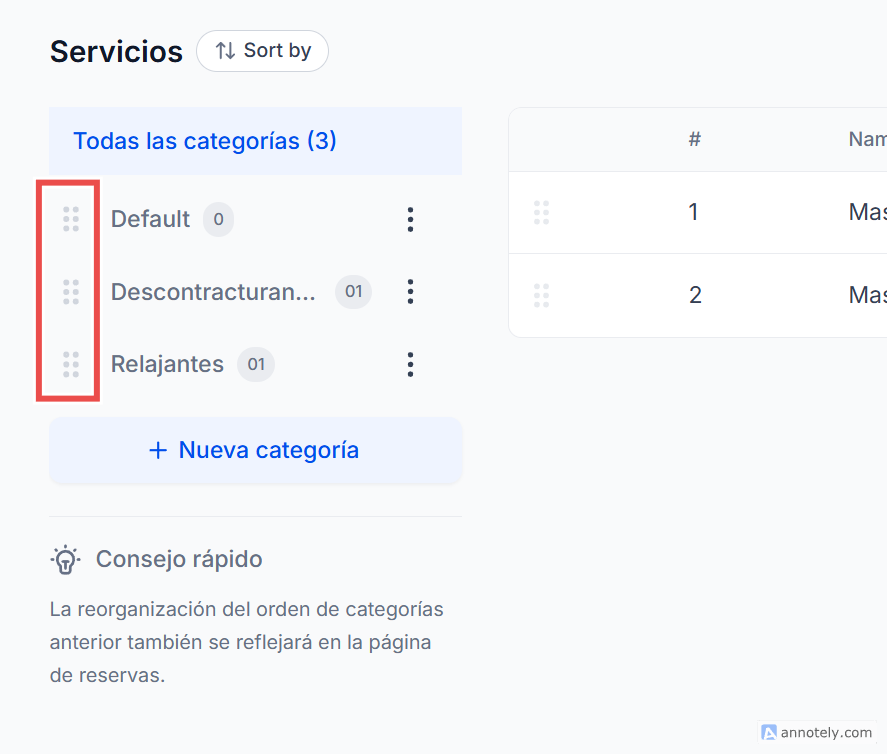Click the drag handle for table row 1

[x=542, y=212]
